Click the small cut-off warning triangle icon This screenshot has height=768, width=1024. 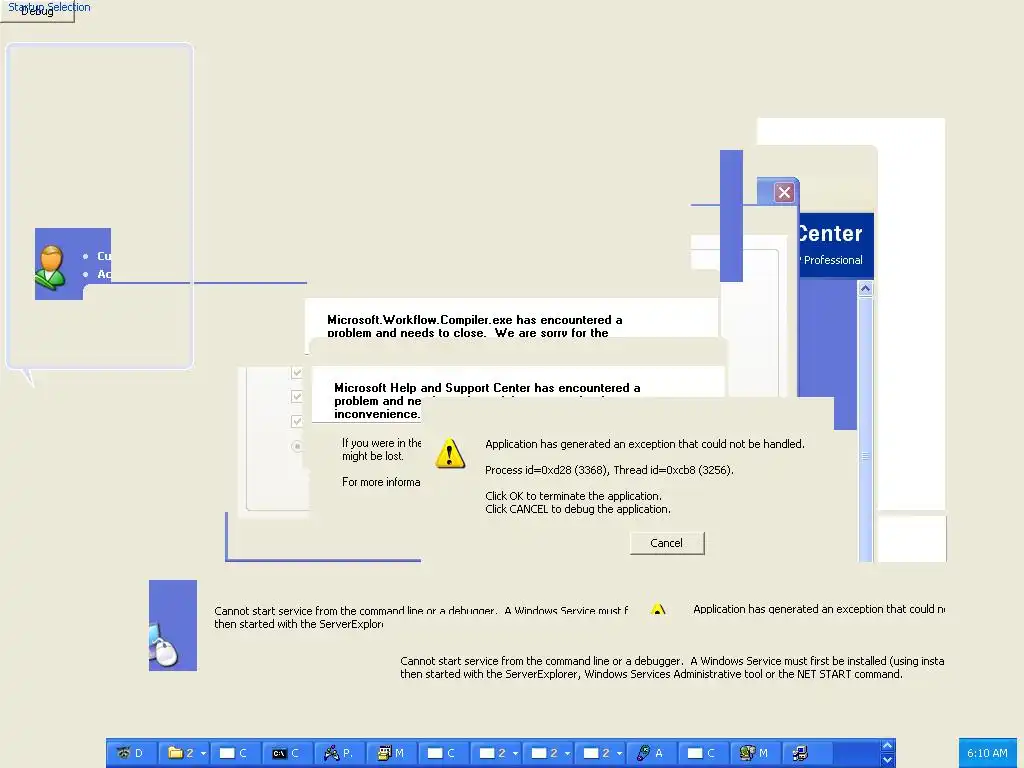(x=658, y=609)
